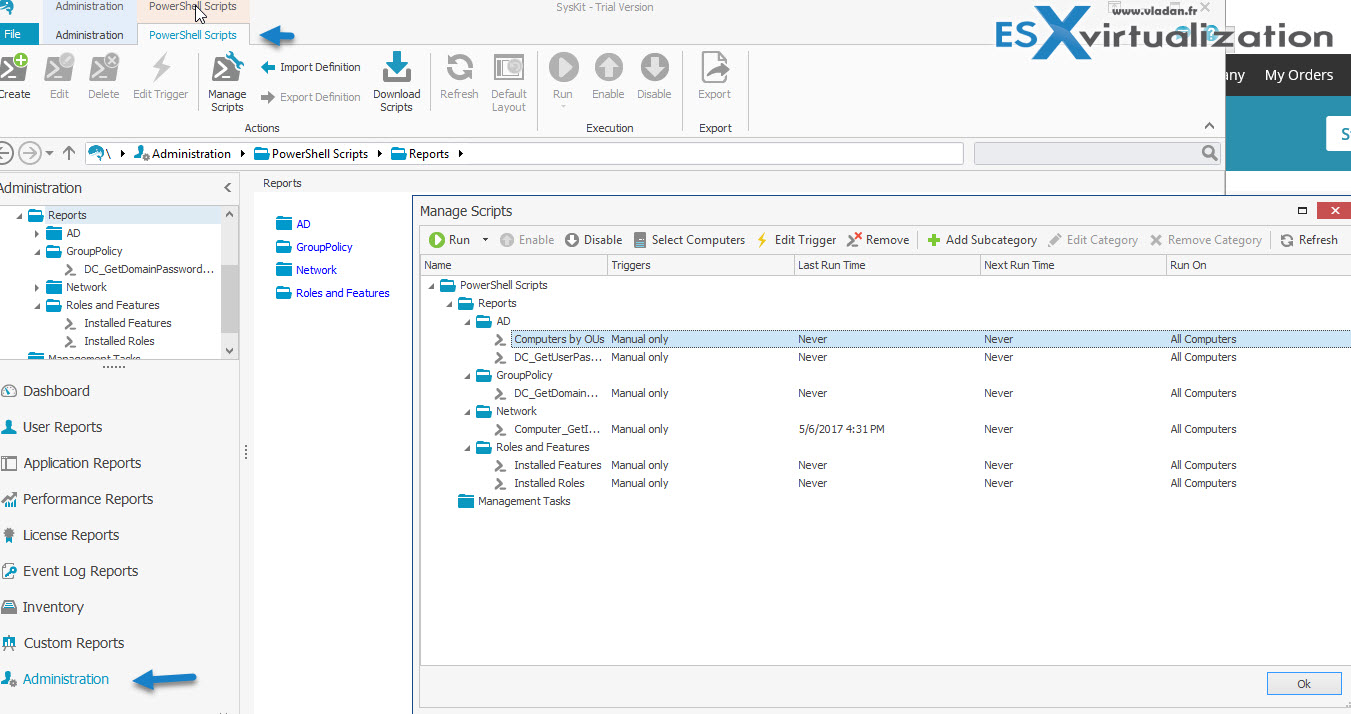The height and width of the screenshot is (714, 1351).
Task: Click the Run icon in Execution group
Action: click(x=563, y=68)
